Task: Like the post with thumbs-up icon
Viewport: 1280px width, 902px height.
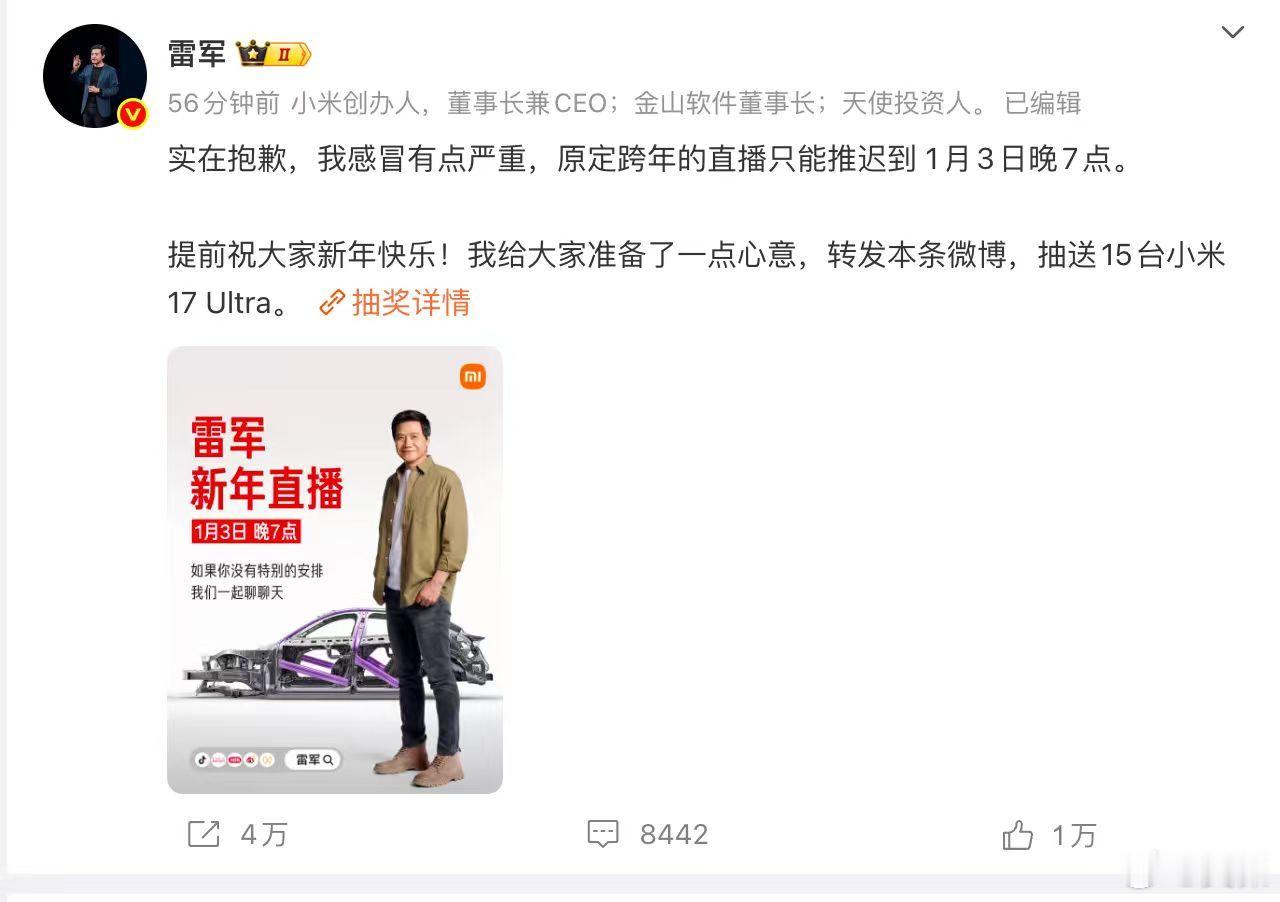Action: [1017, 834]
